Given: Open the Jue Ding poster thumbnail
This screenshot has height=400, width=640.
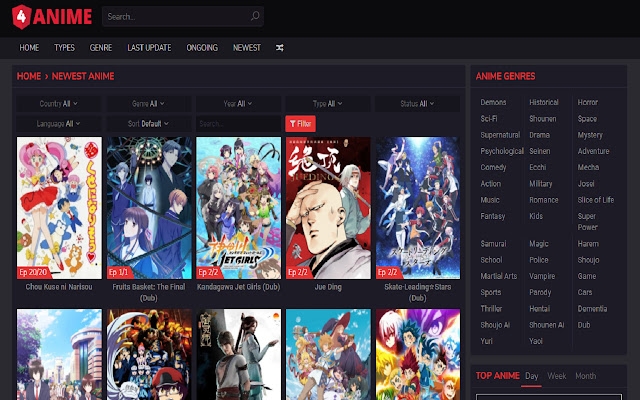Looking at the screenshot, I should [327, 207].
